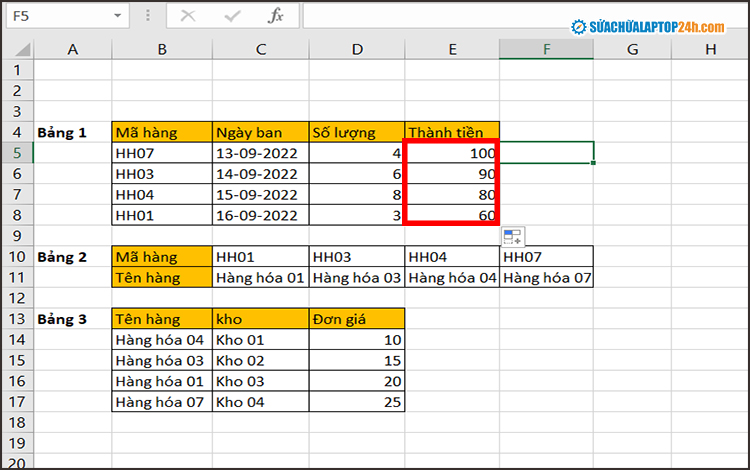Open the Name Box dropdown arrow
The height and width of the screenshot is (470, 750).
(118, 16)
